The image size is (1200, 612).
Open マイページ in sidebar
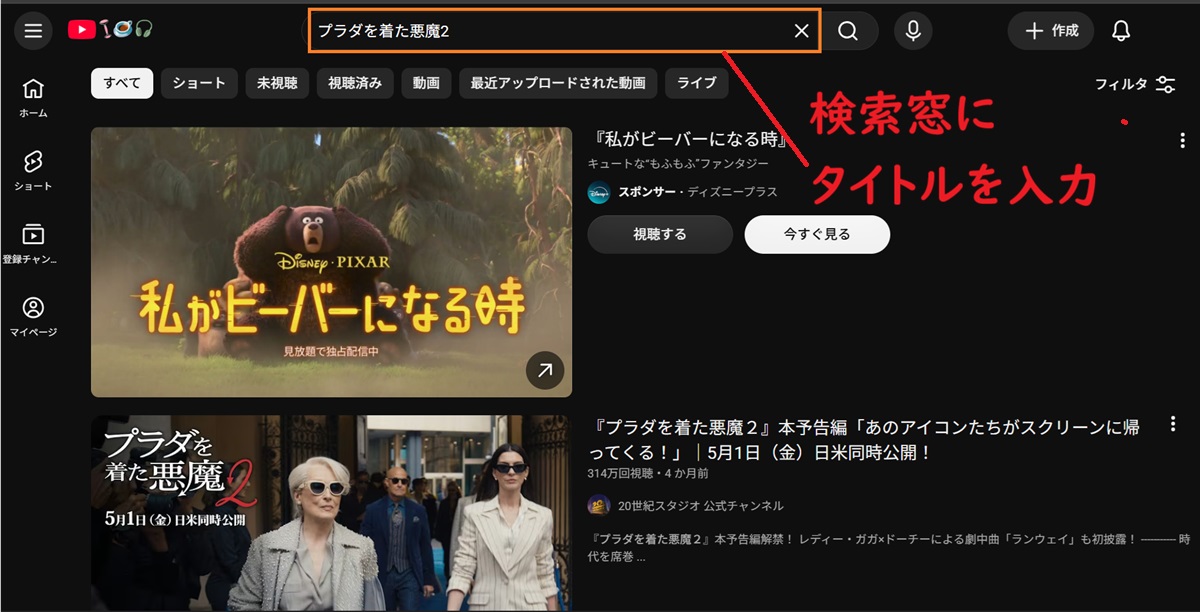(x=33, y=317)
